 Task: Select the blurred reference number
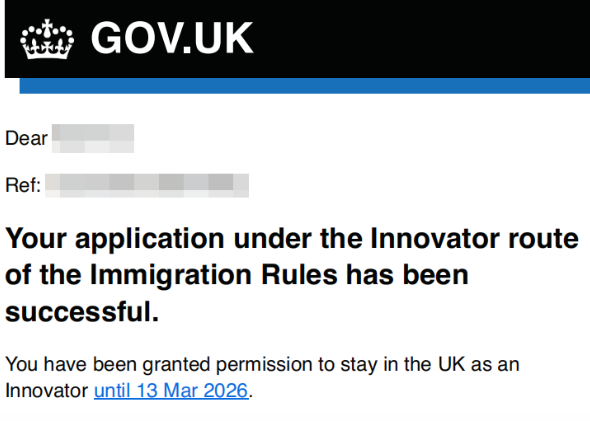click(x=147, y=185)
